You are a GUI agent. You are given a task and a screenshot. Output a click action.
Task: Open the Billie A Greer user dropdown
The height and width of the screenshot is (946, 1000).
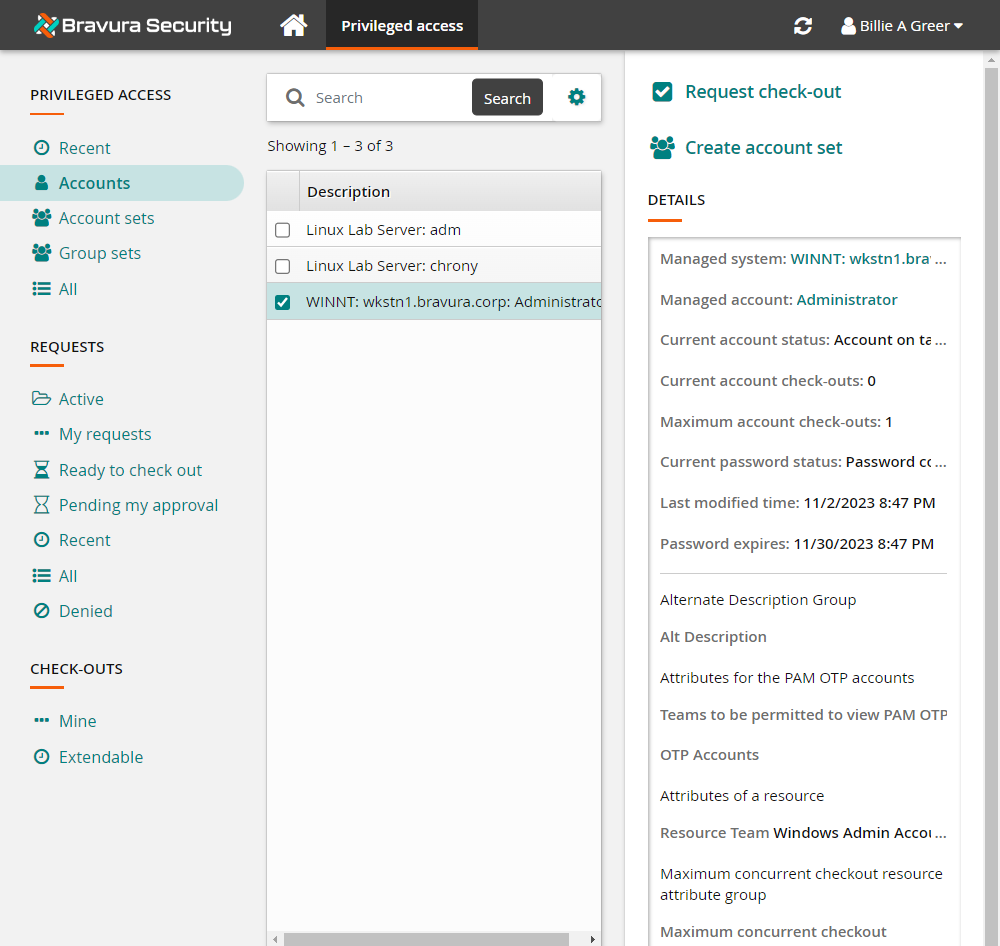pos(902,26)
